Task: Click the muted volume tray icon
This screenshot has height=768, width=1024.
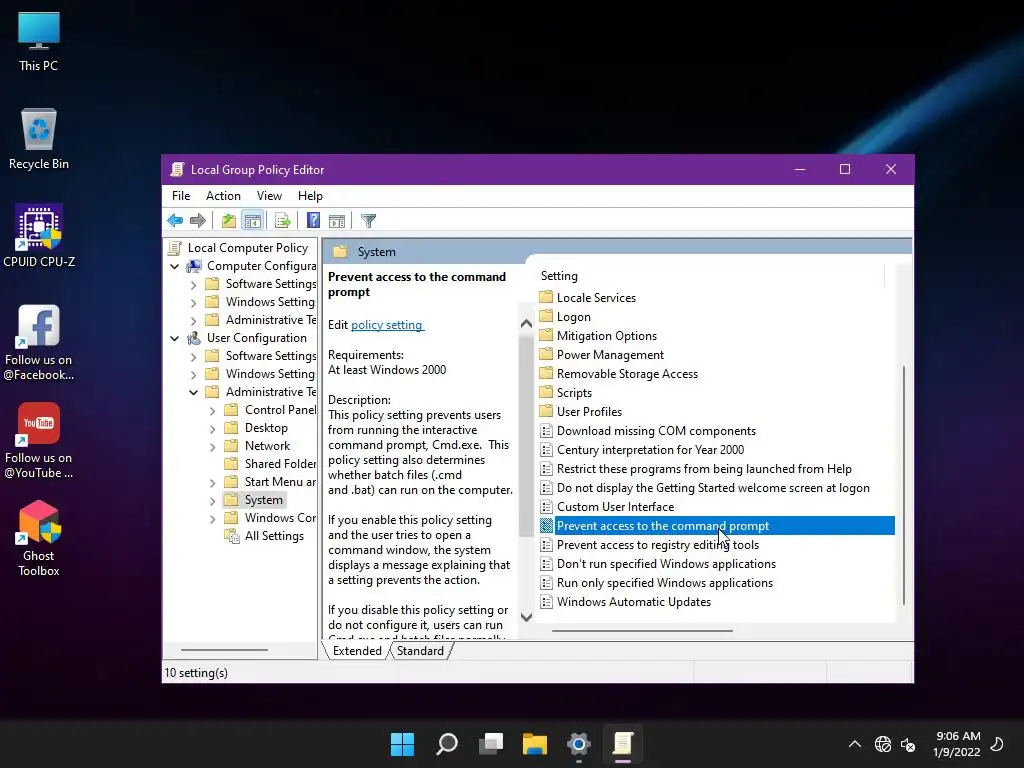Action: (908, 744)
